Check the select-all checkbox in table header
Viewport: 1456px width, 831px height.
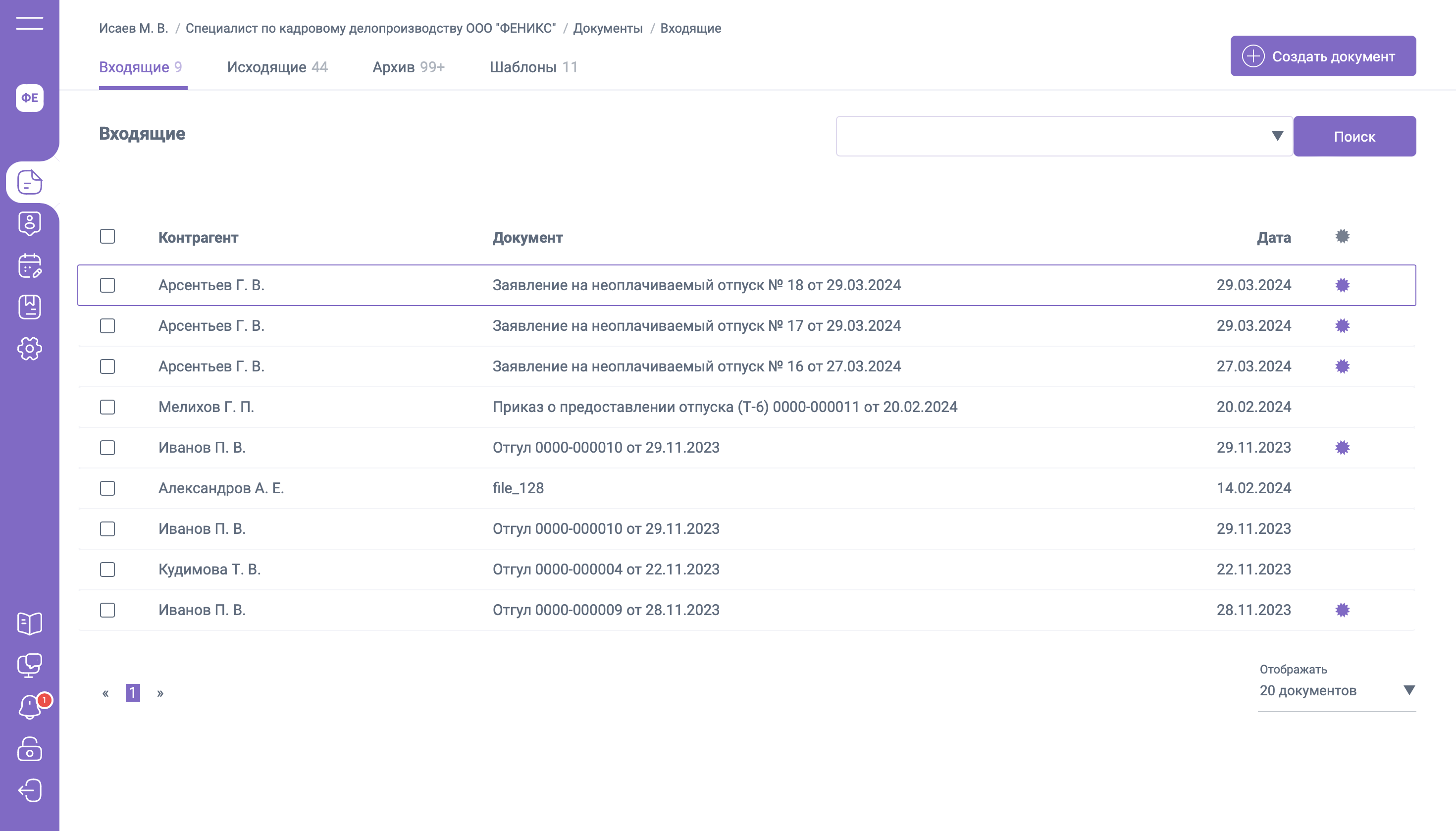pyautogui.click(x=107, y=236)
